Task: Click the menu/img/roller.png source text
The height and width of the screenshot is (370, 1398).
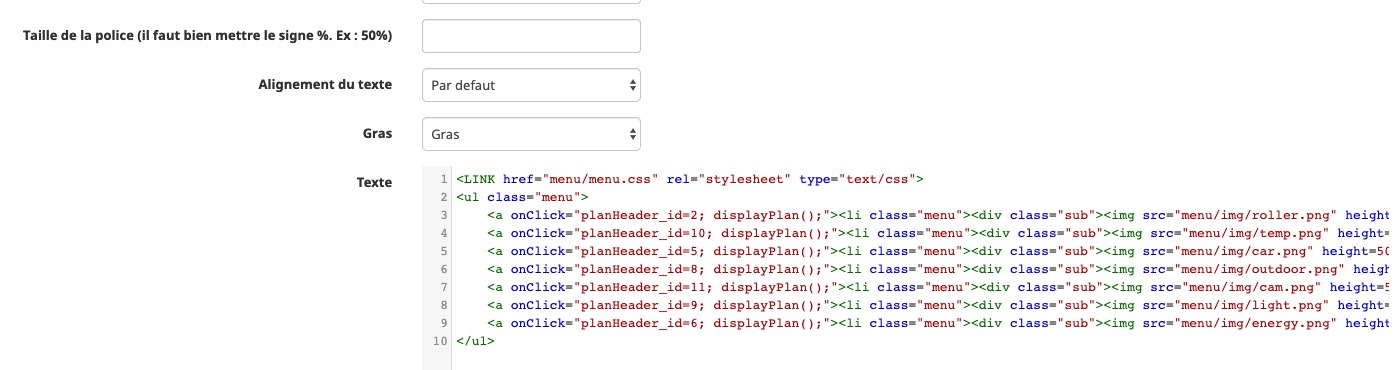Action: point(1256,215)
